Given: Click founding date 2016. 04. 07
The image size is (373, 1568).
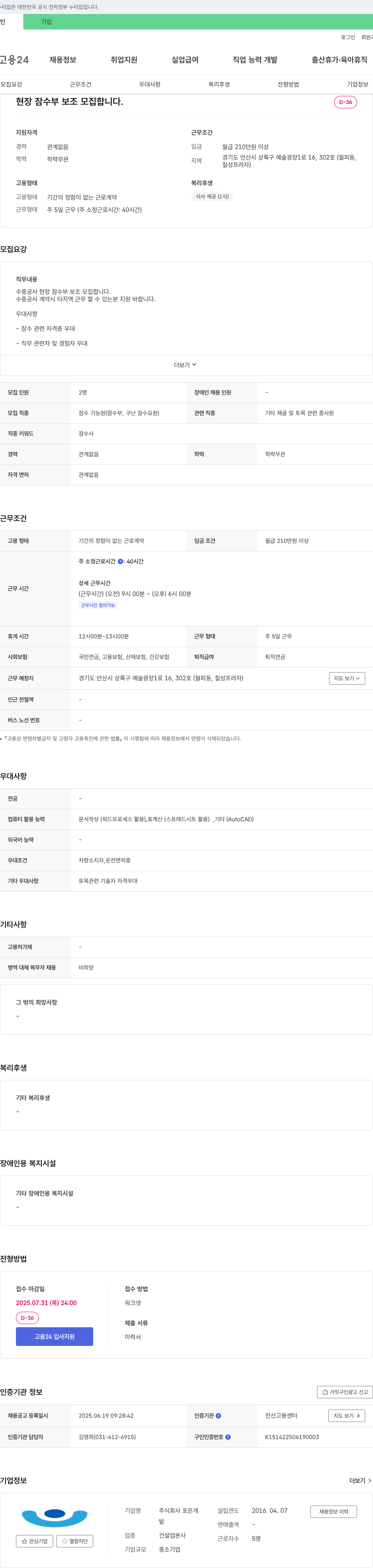Looking at the screenshot, I should click(269, 1511).
